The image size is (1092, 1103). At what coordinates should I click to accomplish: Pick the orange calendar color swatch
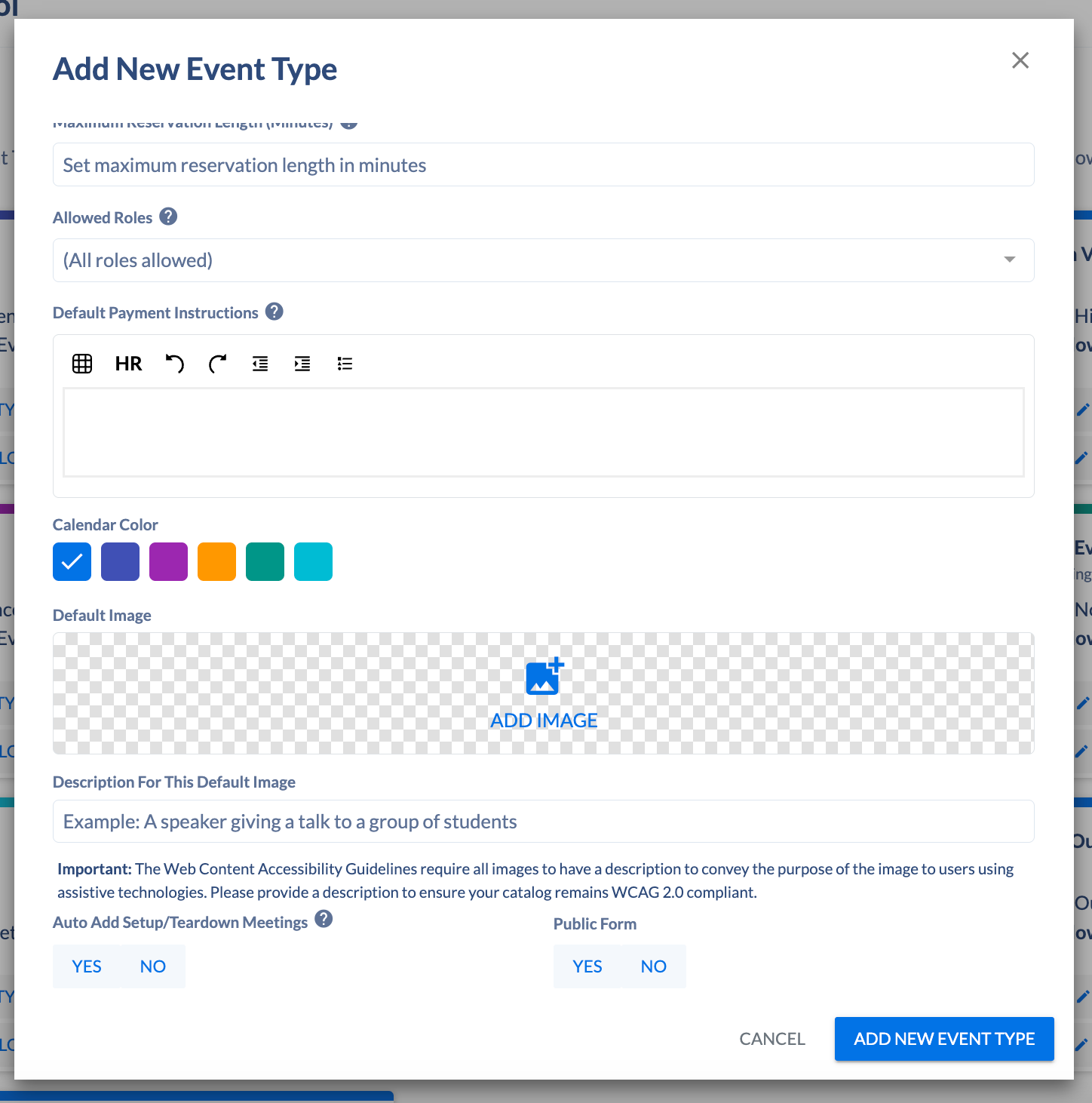tap(216, 562)
